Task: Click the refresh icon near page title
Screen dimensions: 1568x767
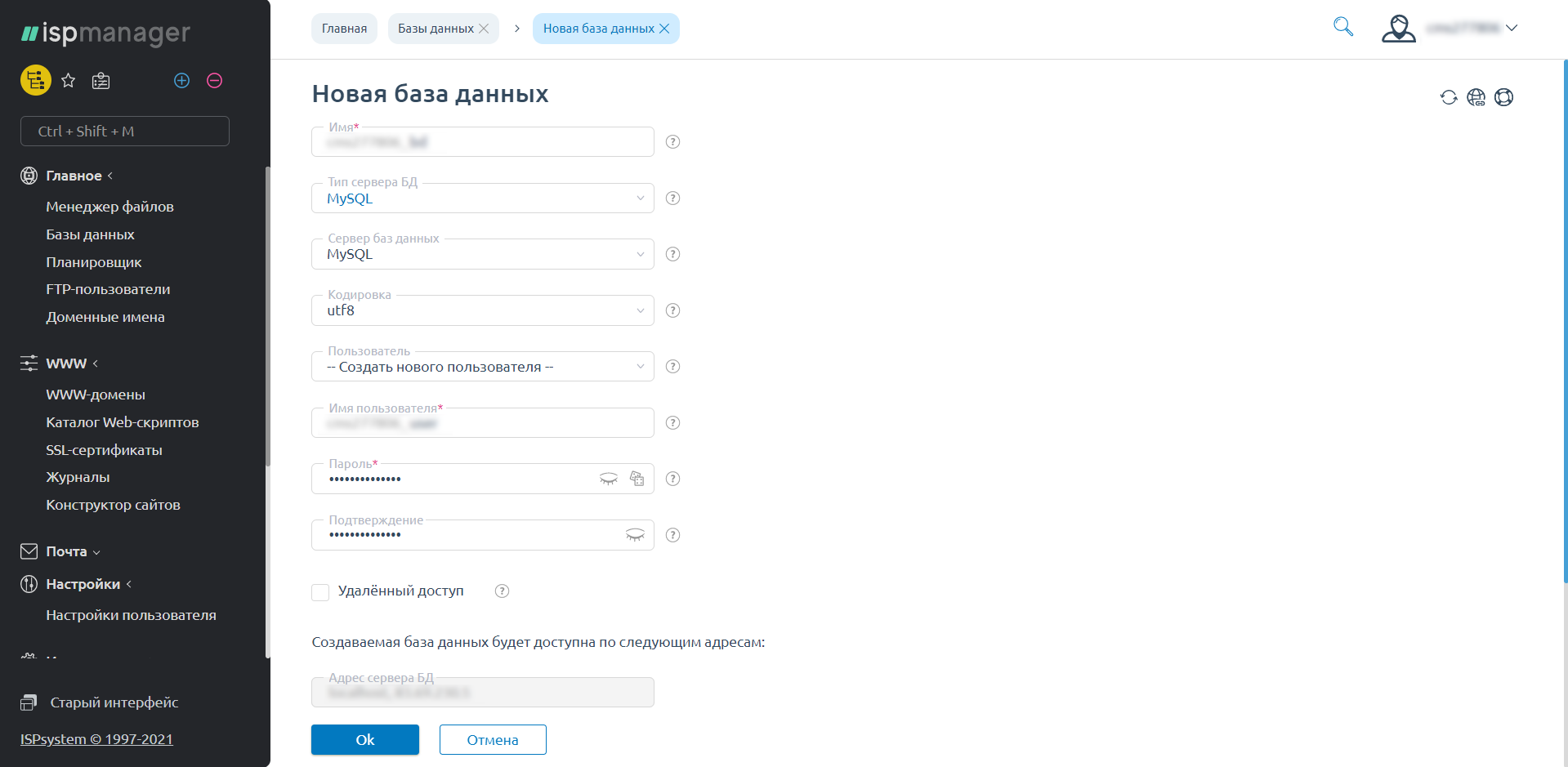Action: point(1448,97)
